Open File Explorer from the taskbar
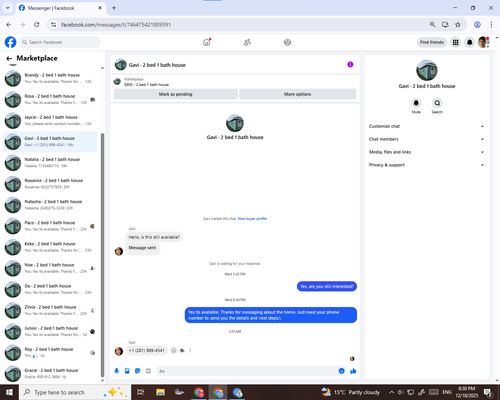The width and height of the screenshot is (500, 400). coord(160,392)
